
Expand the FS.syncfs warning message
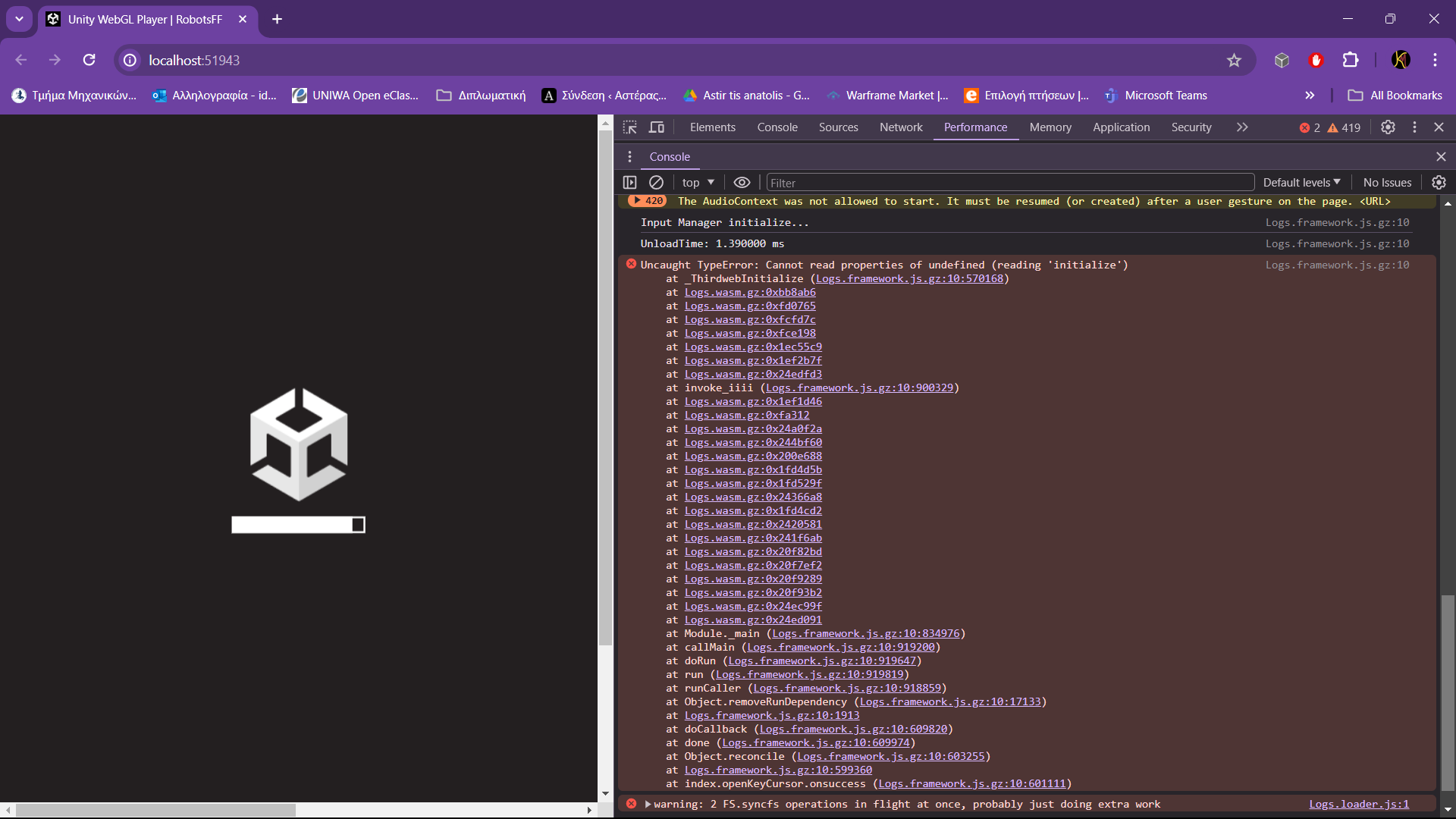(x=648, y=805)
